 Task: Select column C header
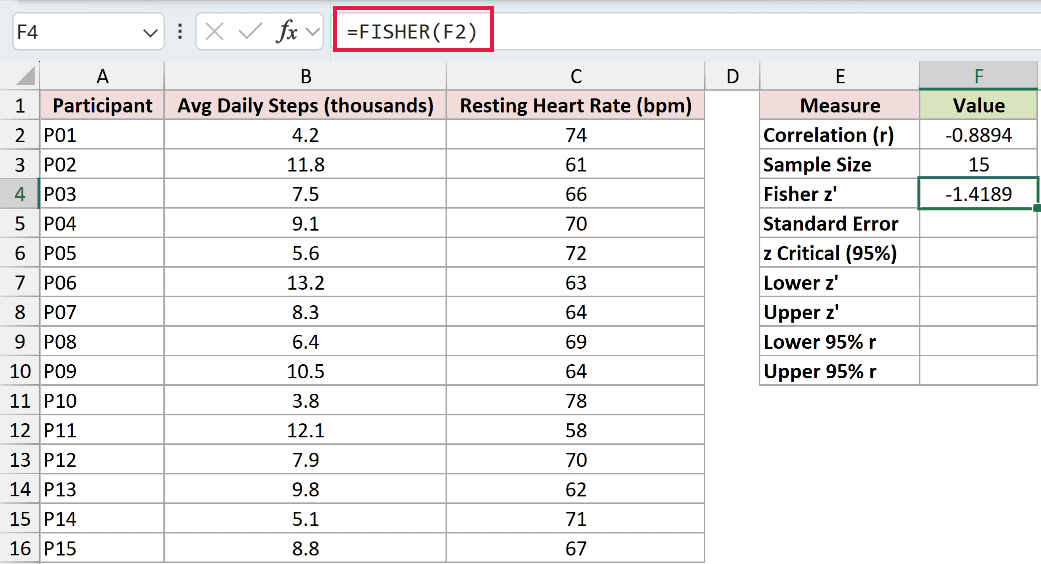pos(576,76)
